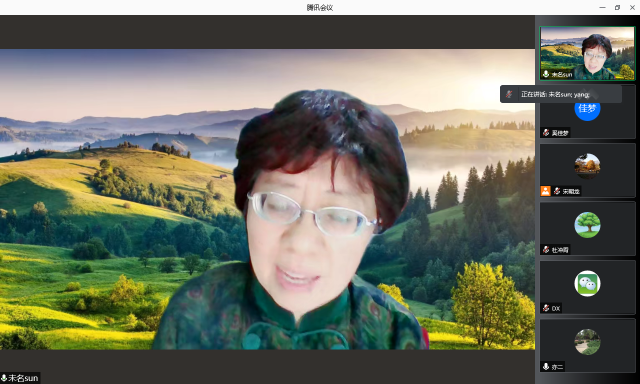
Task: Click the autumn landscape avatar
Action: point(587,166)
